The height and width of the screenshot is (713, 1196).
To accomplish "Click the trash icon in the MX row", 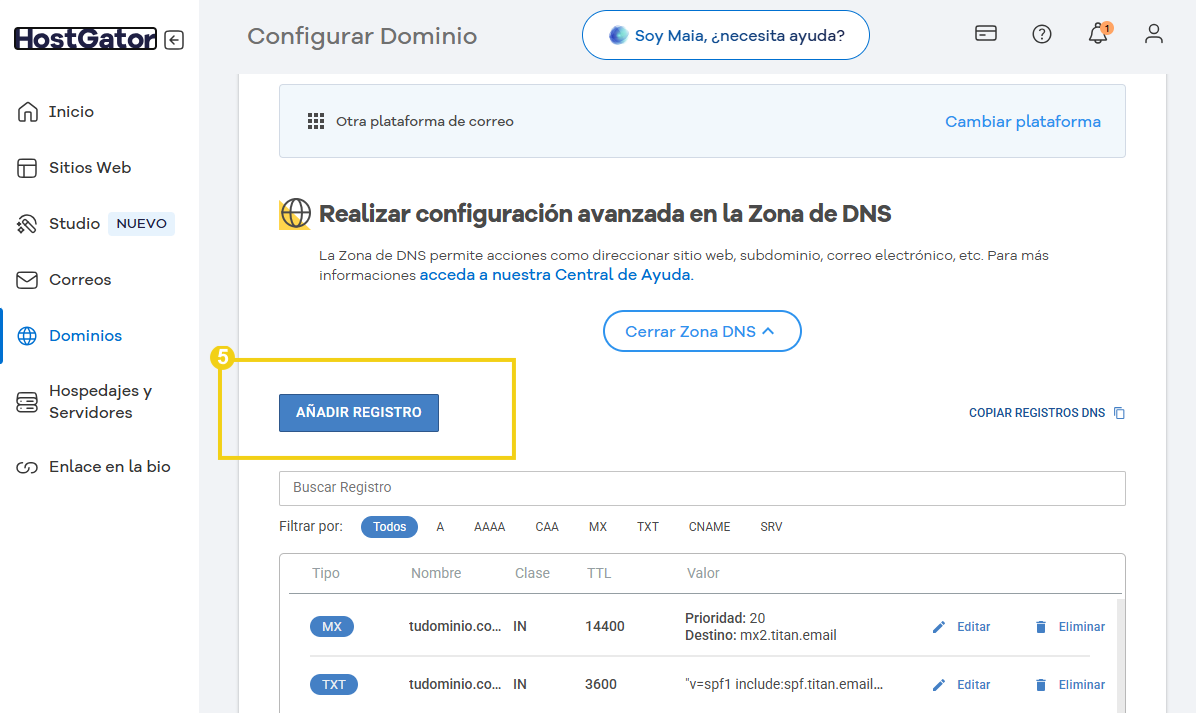I will coord(1040,627).
